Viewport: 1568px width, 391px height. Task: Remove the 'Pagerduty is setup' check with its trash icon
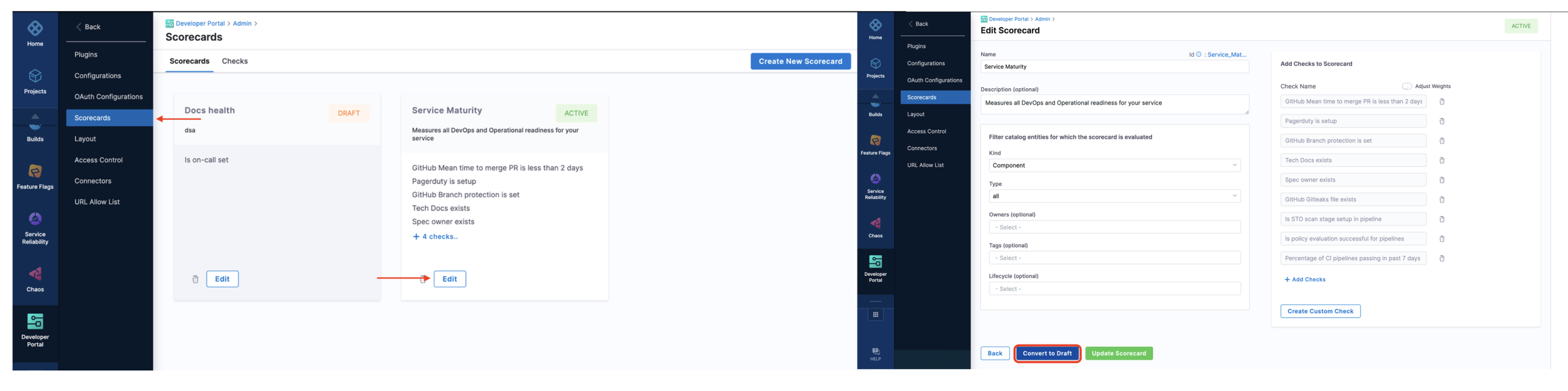click(1441, 121)
